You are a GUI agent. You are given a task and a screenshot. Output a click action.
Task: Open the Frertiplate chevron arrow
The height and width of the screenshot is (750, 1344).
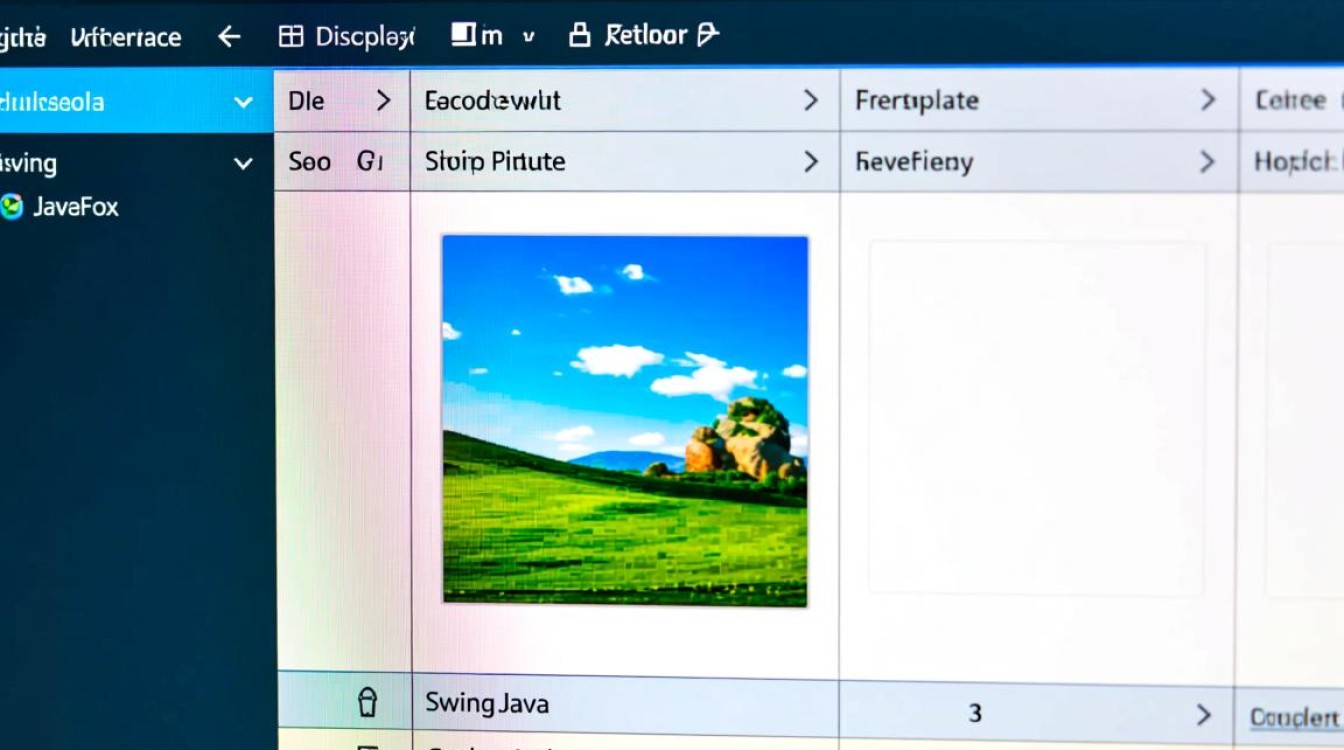[x=1208, y=100]
